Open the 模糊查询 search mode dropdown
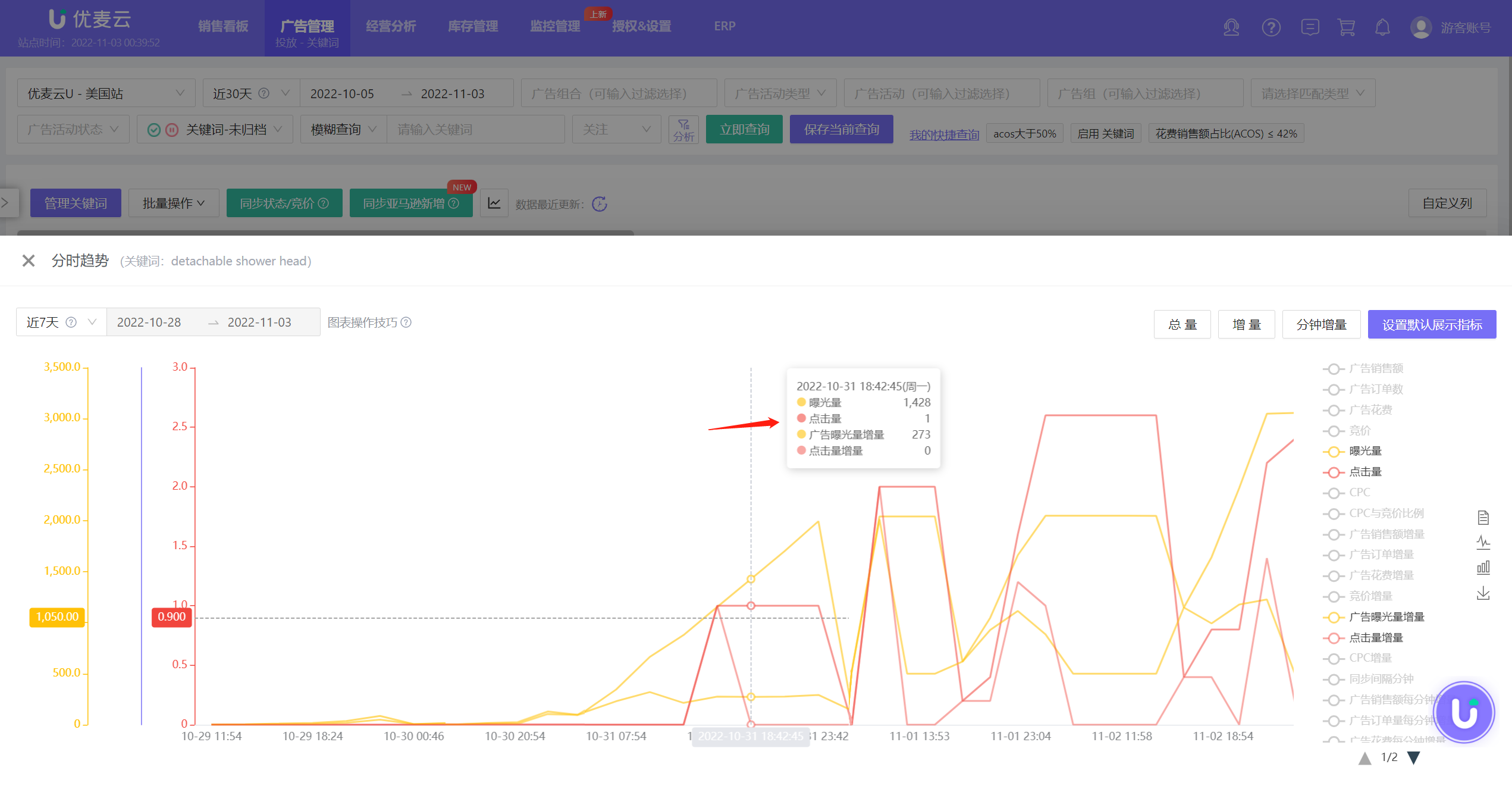1512x811 pixels. point(343,129)
